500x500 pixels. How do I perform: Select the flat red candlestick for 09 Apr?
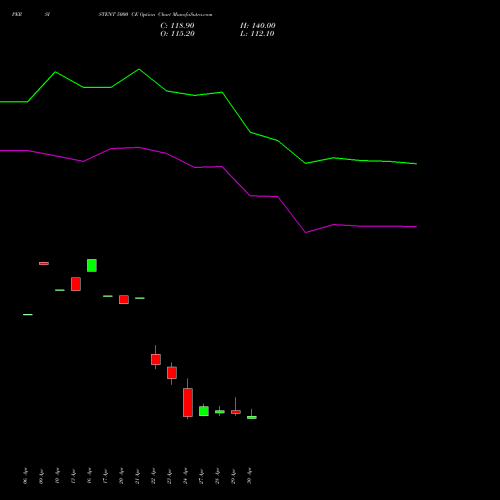44,263
